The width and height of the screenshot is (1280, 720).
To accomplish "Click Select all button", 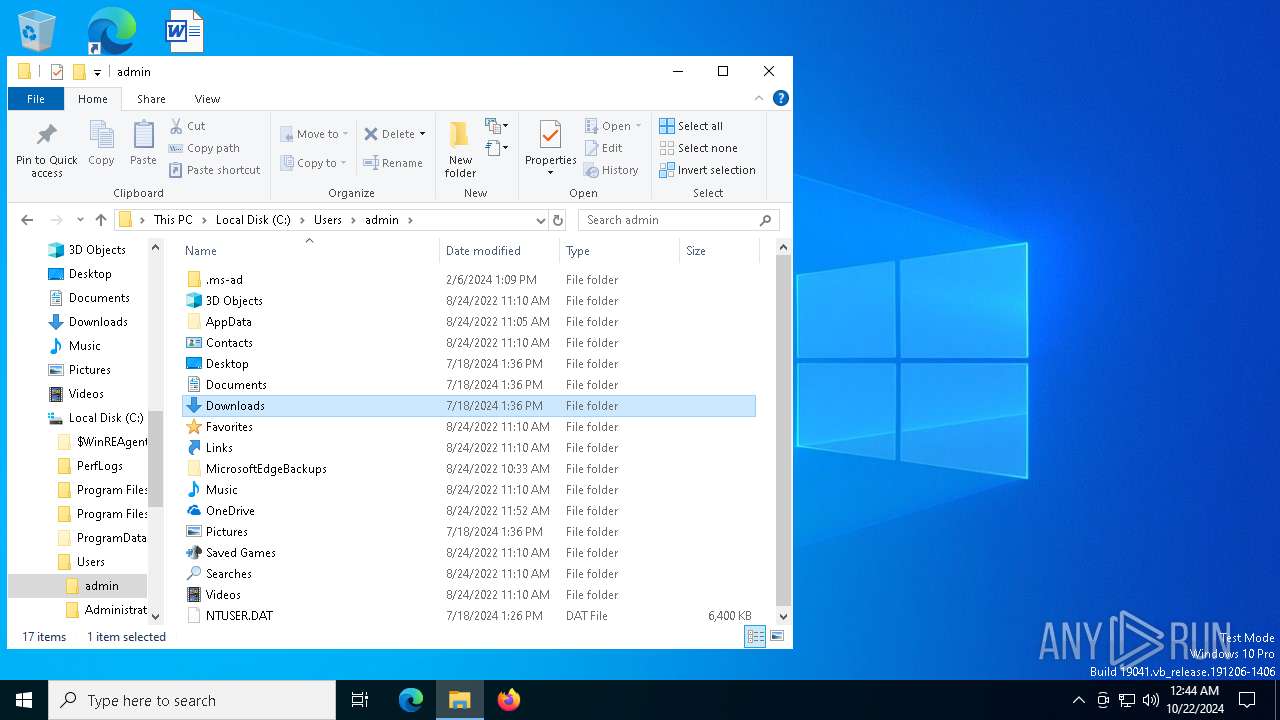I will (x=691, y=126).
